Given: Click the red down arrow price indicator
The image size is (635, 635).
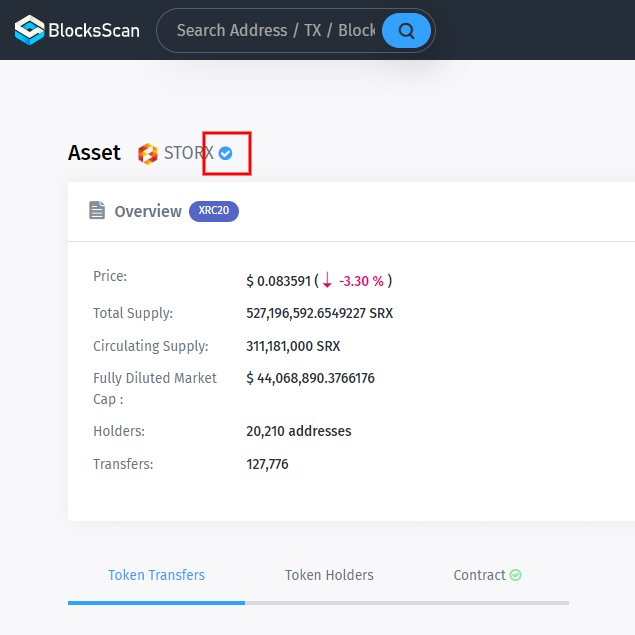Looking at the screenshot, I should point(327,280).
